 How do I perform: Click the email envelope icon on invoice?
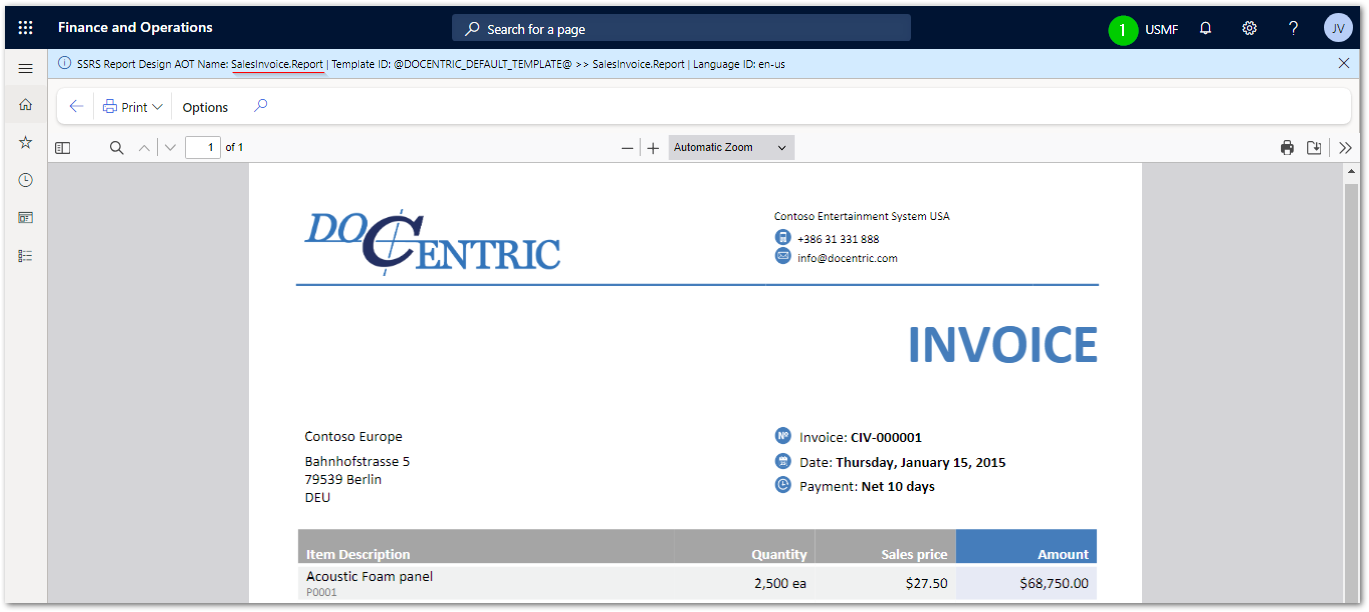783,256
